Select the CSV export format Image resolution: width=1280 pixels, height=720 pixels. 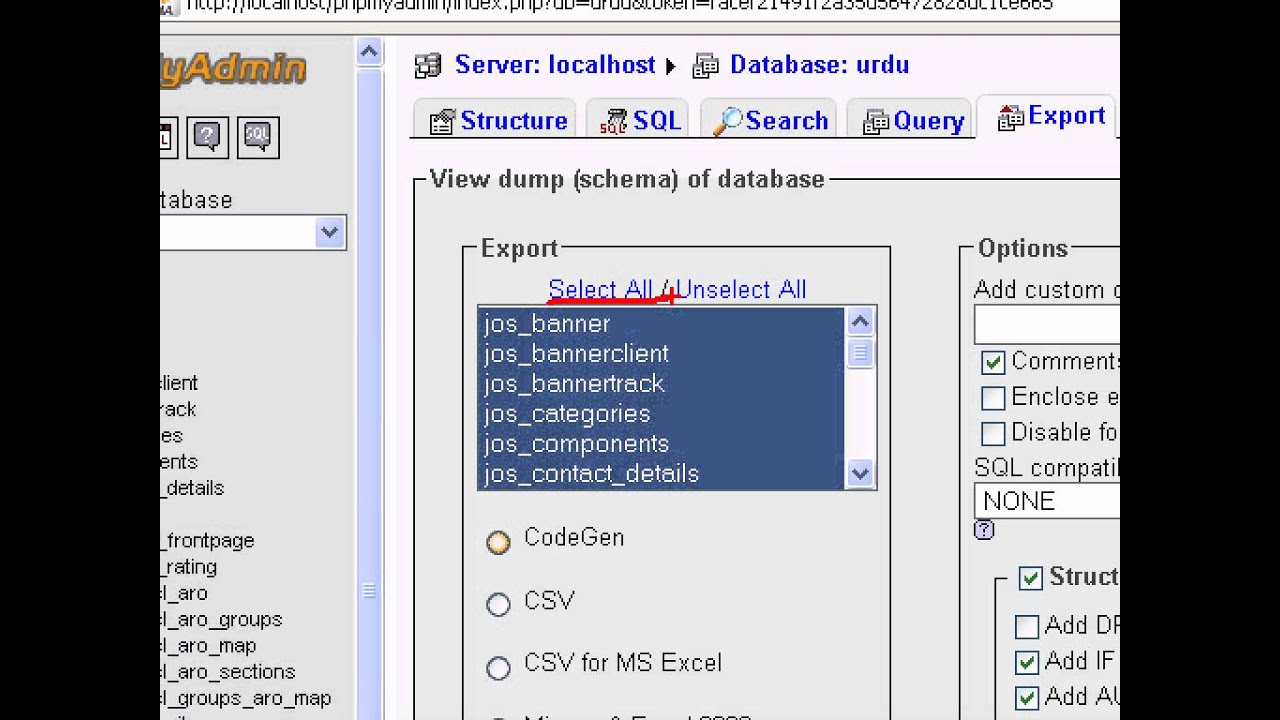(x=498, y=604)
